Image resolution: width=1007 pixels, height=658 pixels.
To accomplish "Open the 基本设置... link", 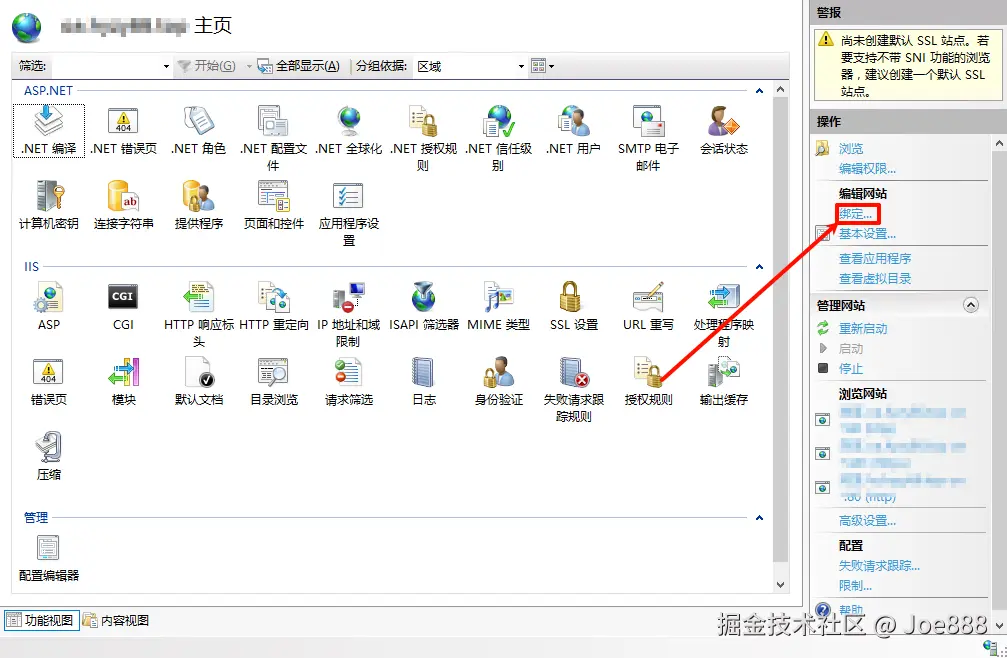I will (x=867, y=234).
